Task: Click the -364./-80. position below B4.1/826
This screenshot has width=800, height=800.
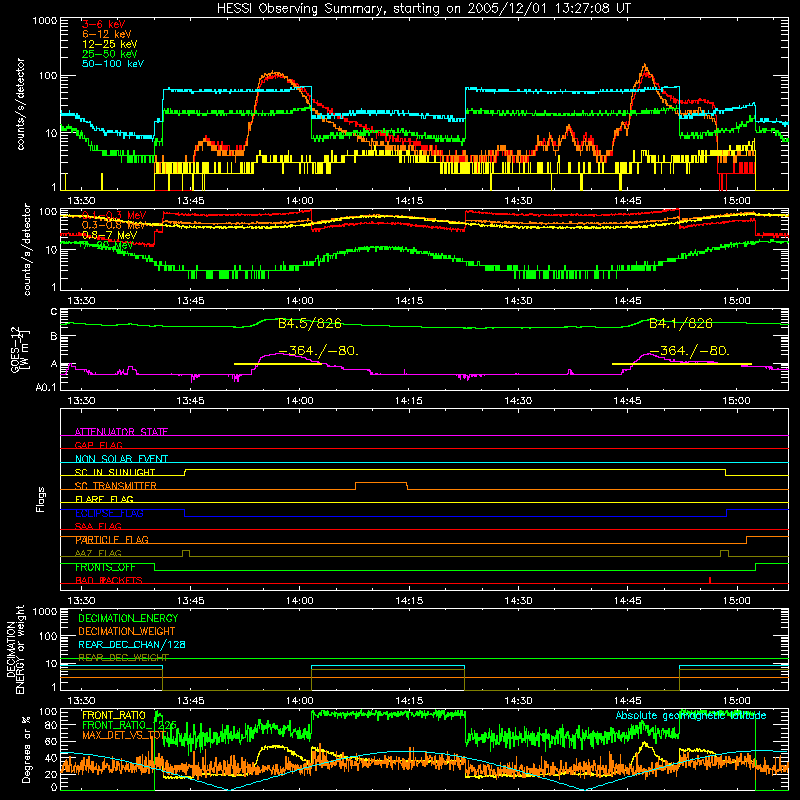Action: click(x=689, y=351)
